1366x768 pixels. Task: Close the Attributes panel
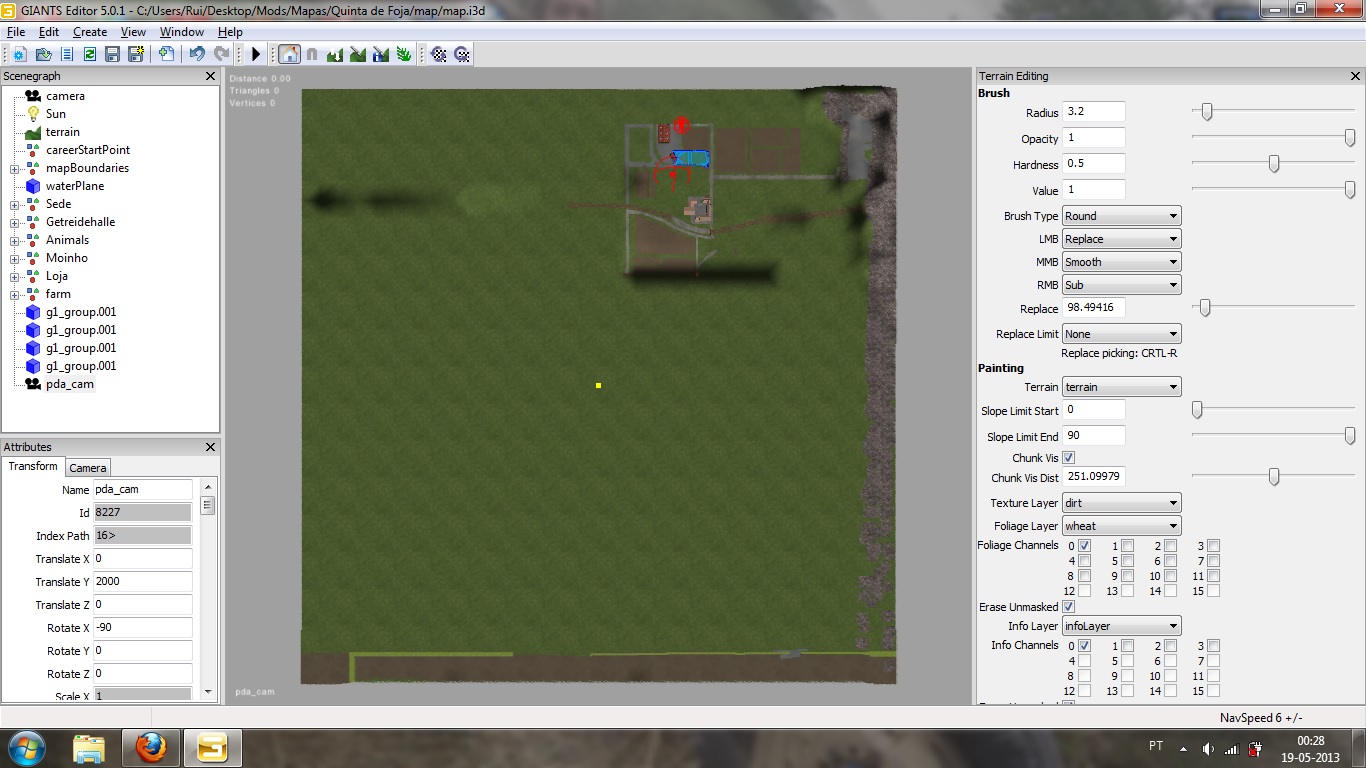point(210,447)
